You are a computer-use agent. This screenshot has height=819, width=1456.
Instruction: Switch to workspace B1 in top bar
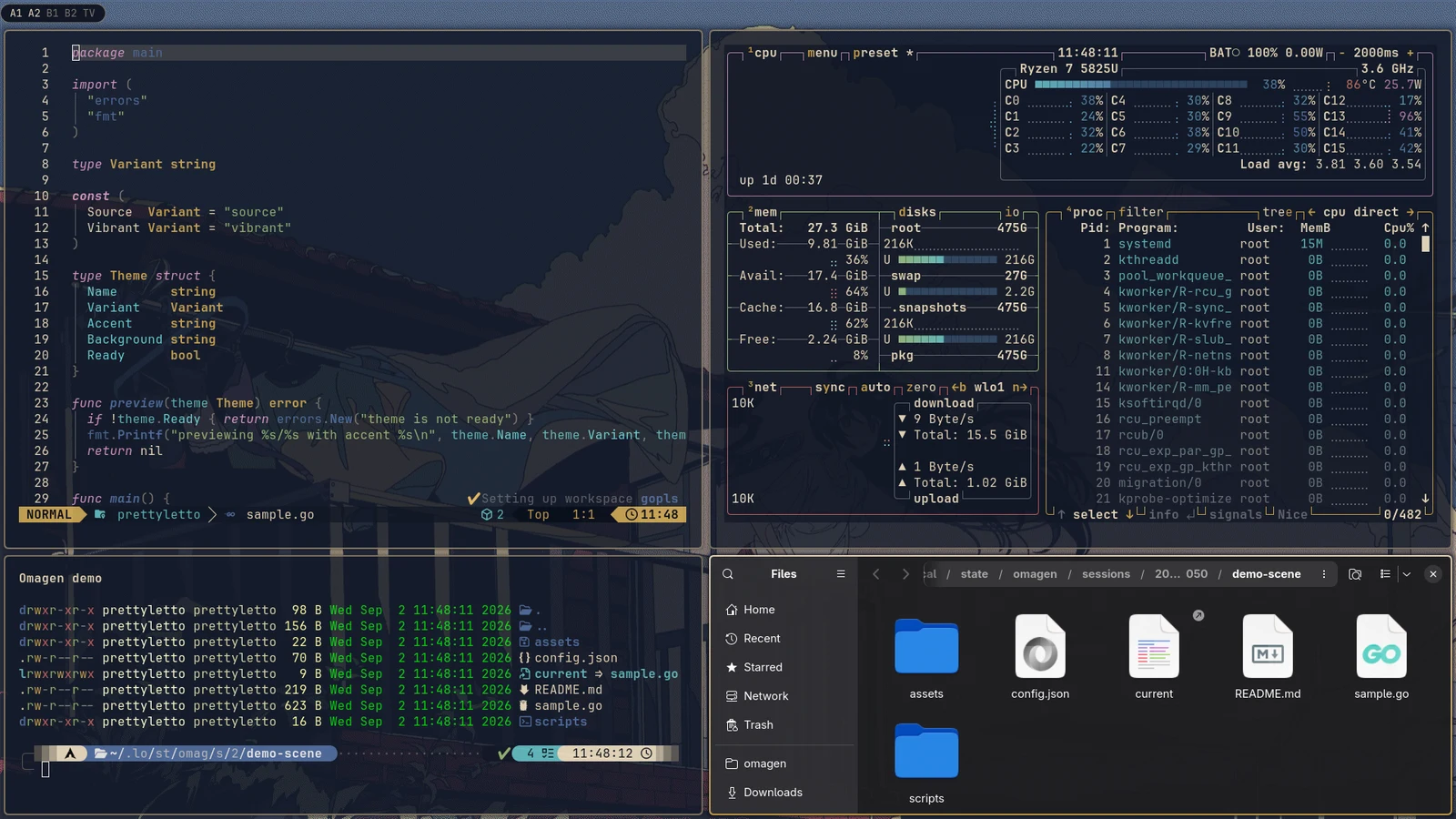(52, 13)
